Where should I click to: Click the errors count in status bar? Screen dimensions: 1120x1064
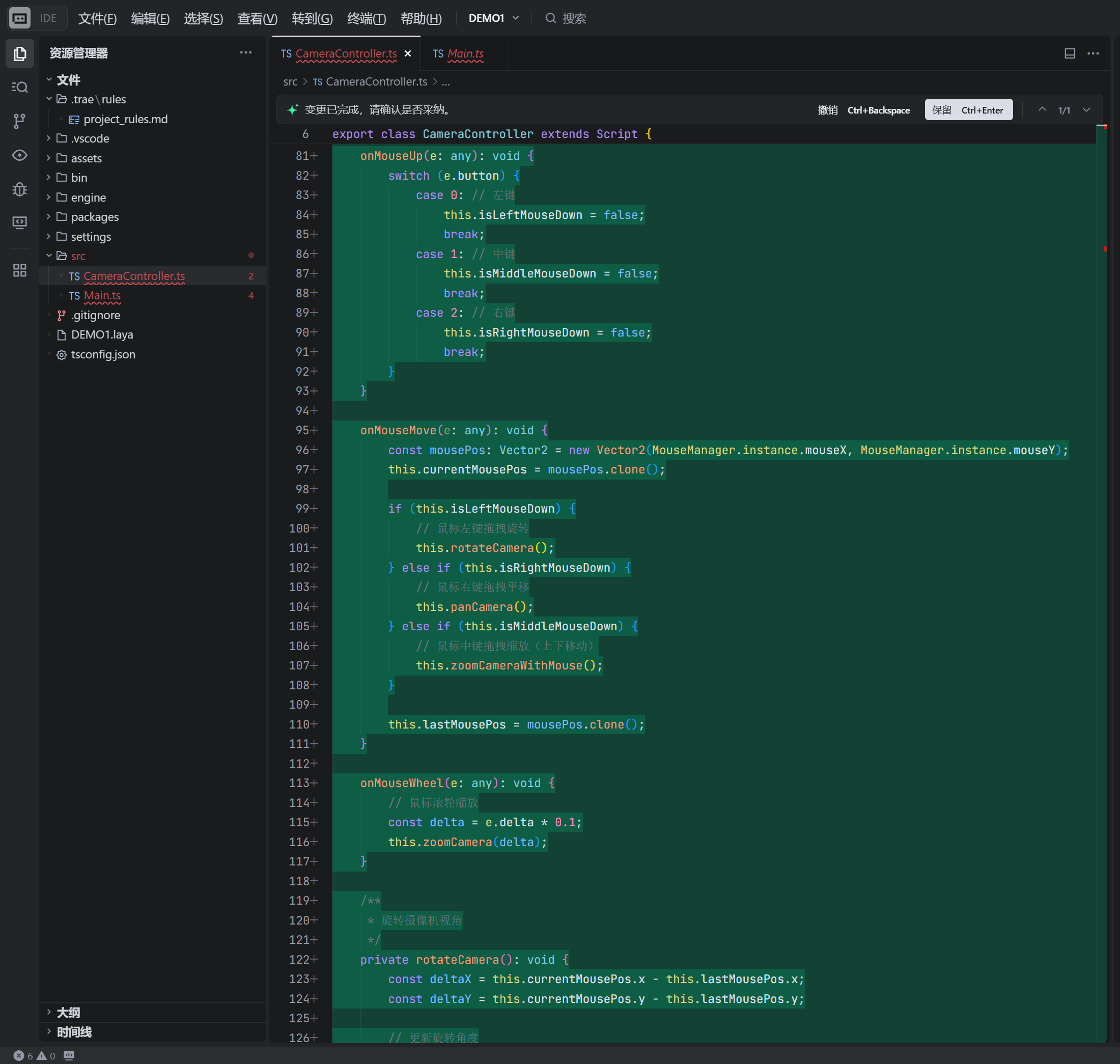25,1055
